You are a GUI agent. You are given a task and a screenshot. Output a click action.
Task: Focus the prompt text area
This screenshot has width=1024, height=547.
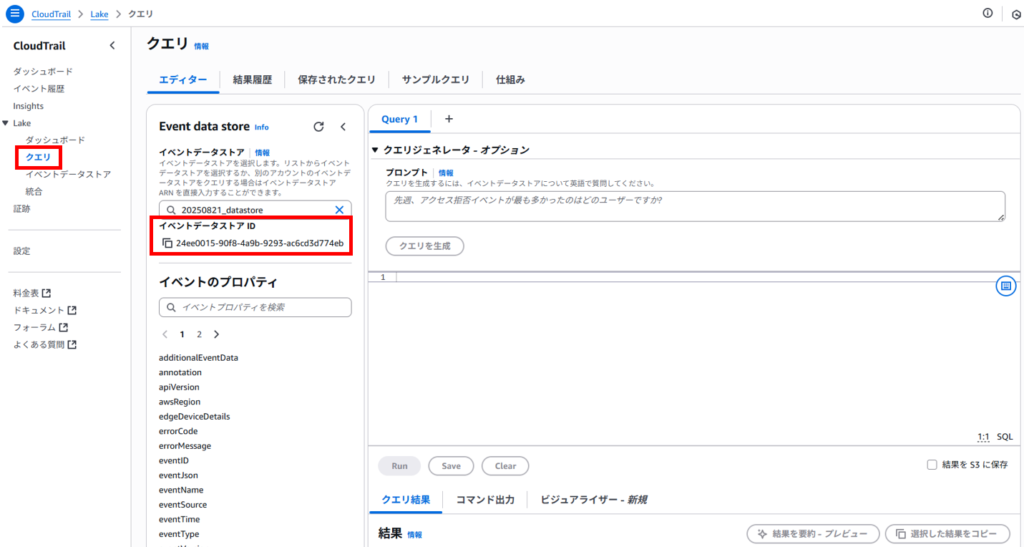pos(695,206)
